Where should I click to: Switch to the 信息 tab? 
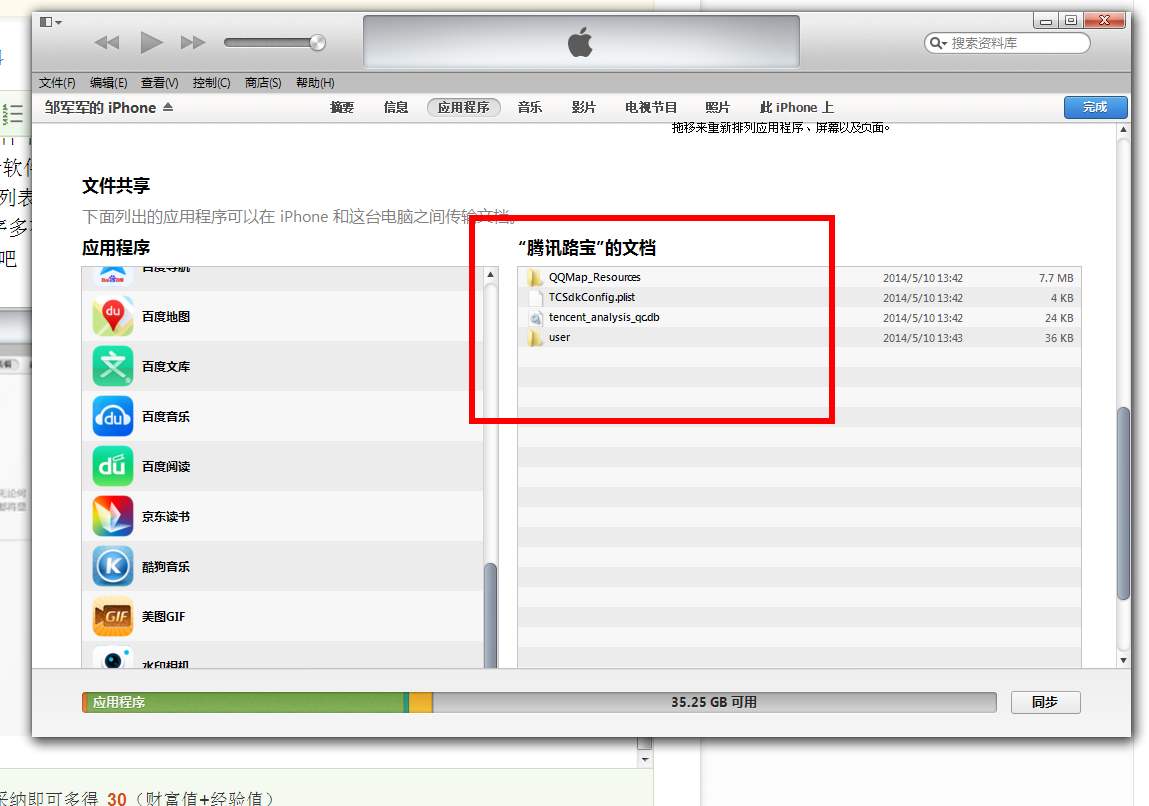[396, 108]
